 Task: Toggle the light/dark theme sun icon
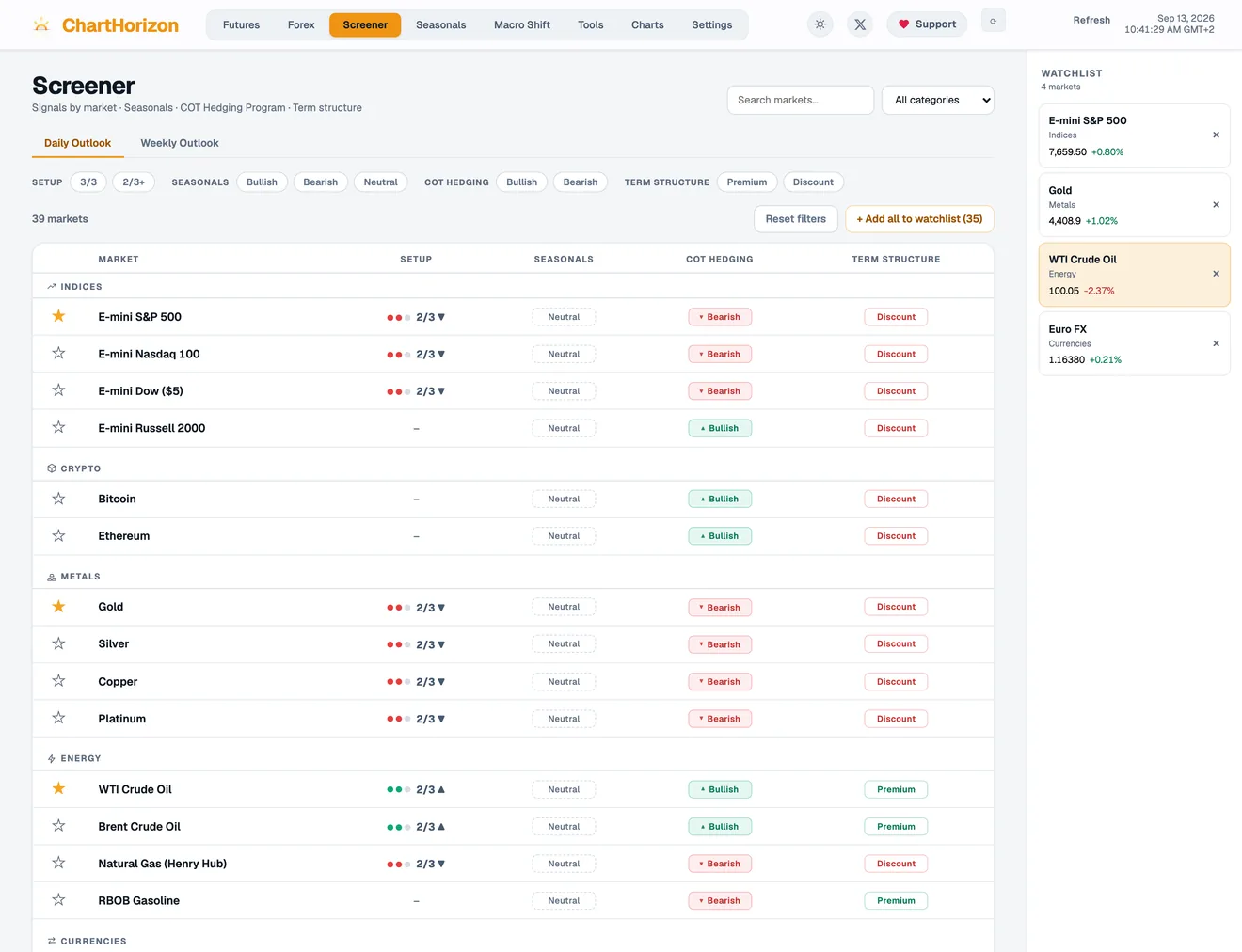pyautogui.click(x=820, y=24)
